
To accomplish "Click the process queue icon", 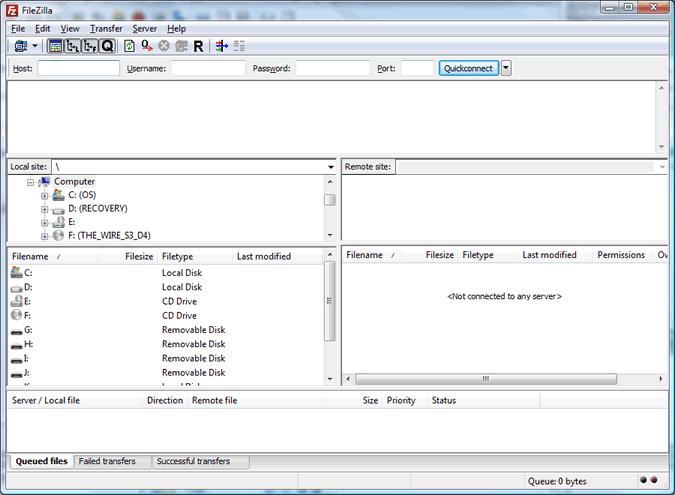I will click(x=146, y=46).
